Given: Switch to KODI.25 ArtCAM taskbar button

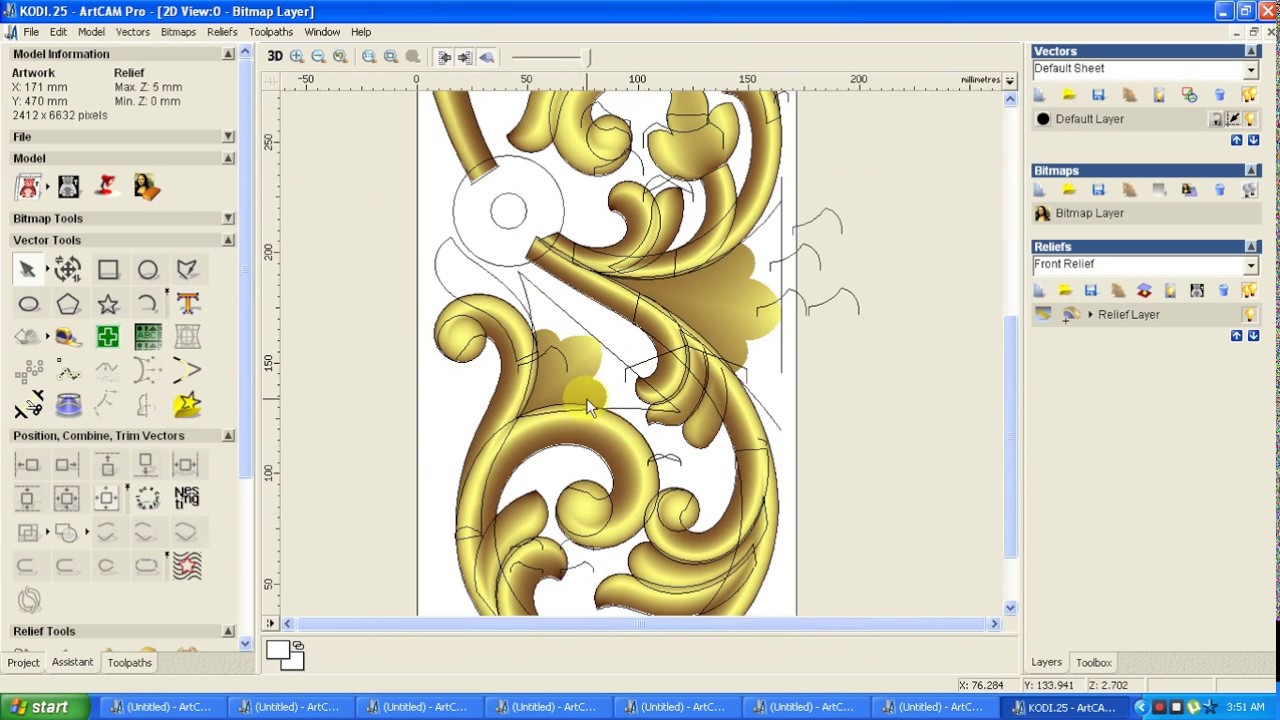Looking at the screenshot, I should point(1064,707).
